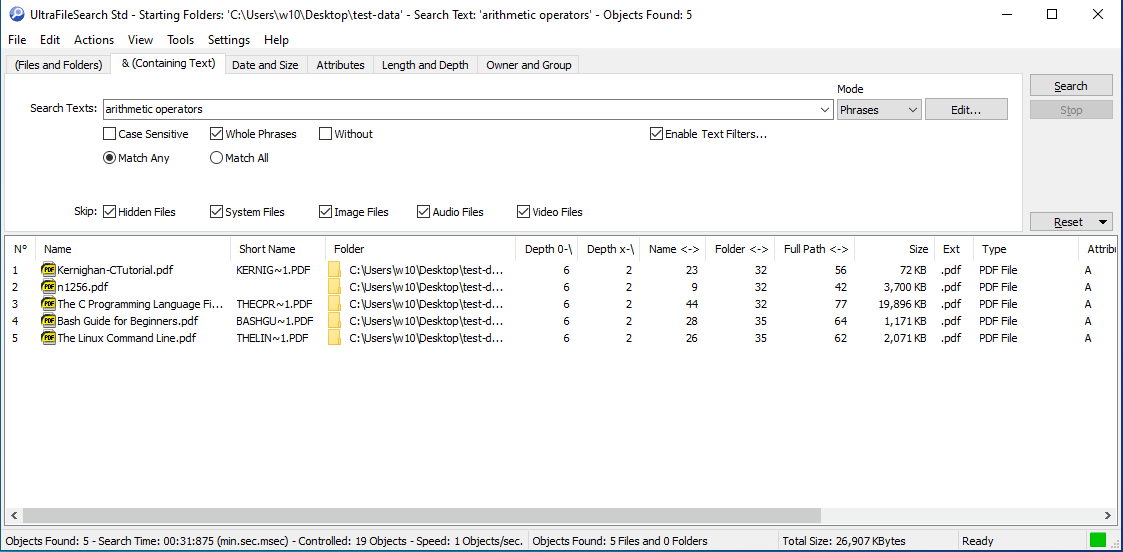Switch to the Length and Depth tab

[425, 64]
